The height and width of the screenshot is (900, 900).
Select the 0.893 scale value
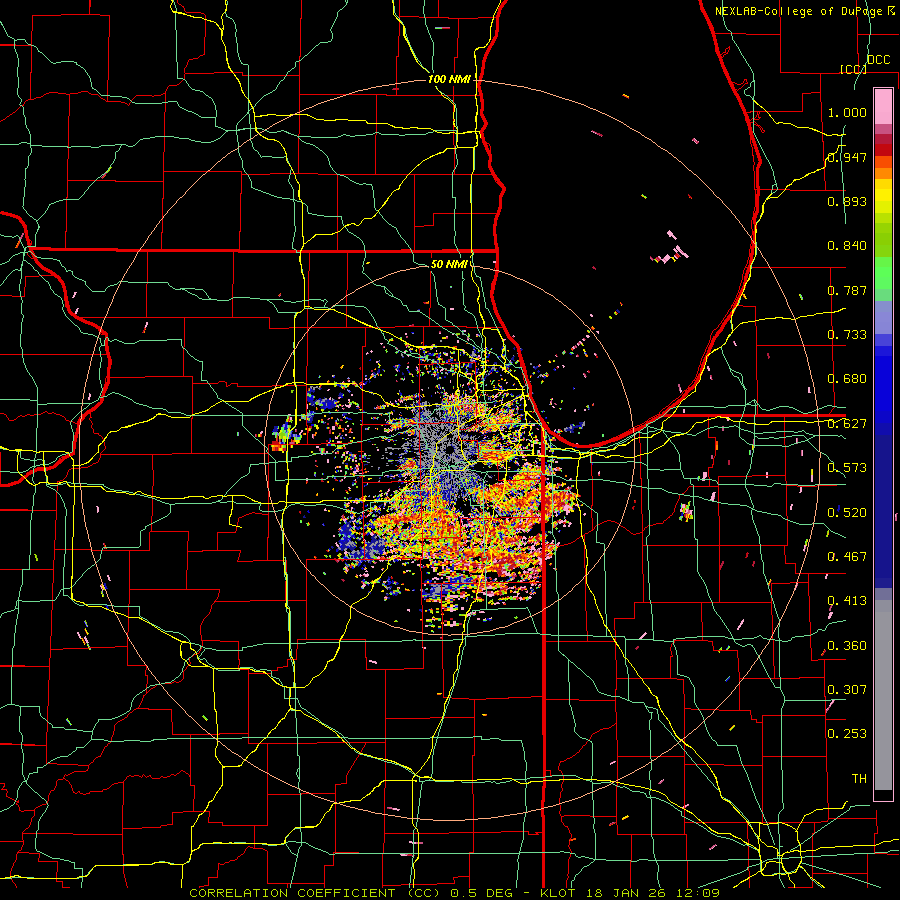point(847,201)
